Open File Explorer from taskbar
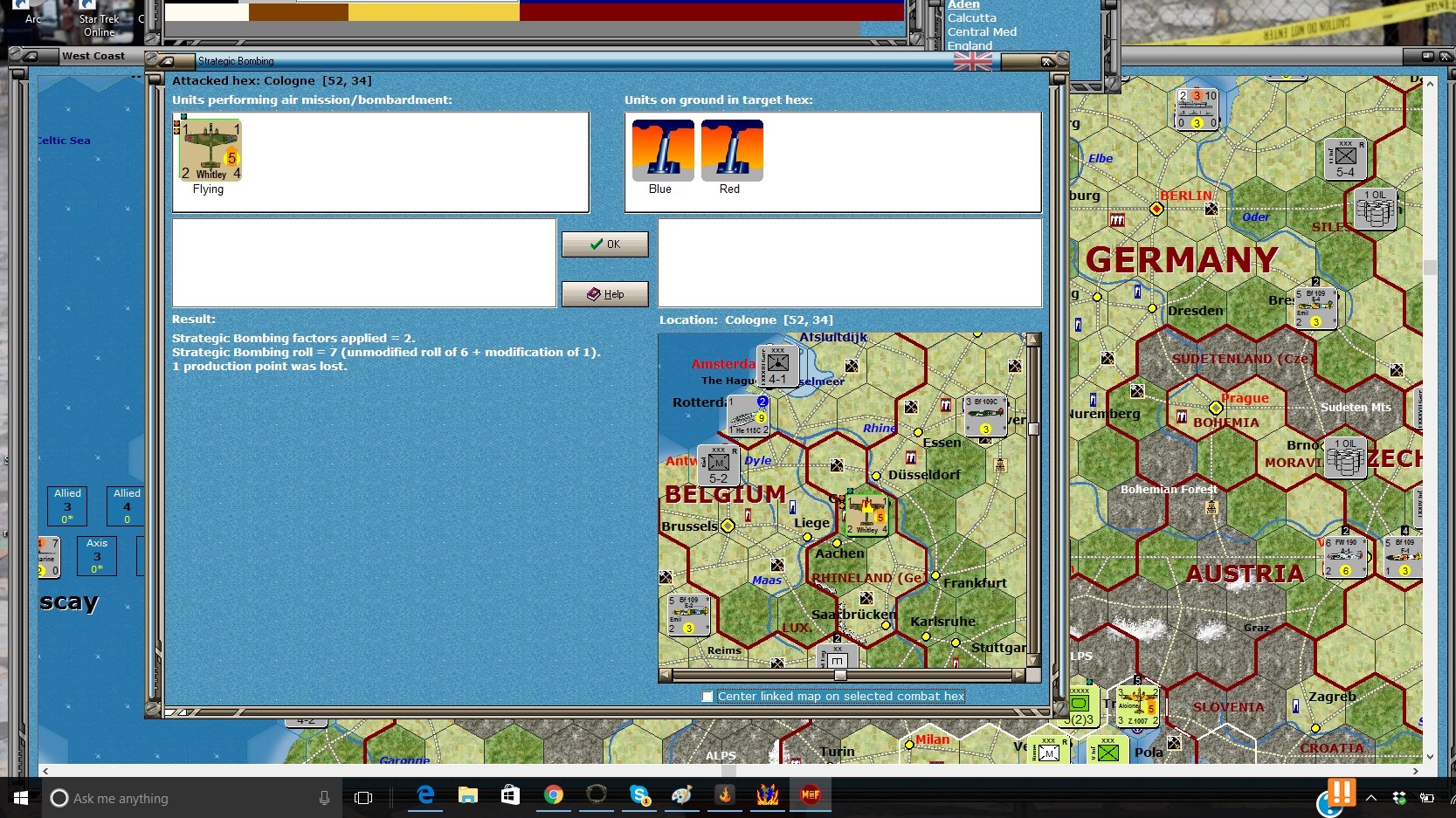Image resolution: width=1456 pixels, height=818 pixels. click(x=468, y=795)
